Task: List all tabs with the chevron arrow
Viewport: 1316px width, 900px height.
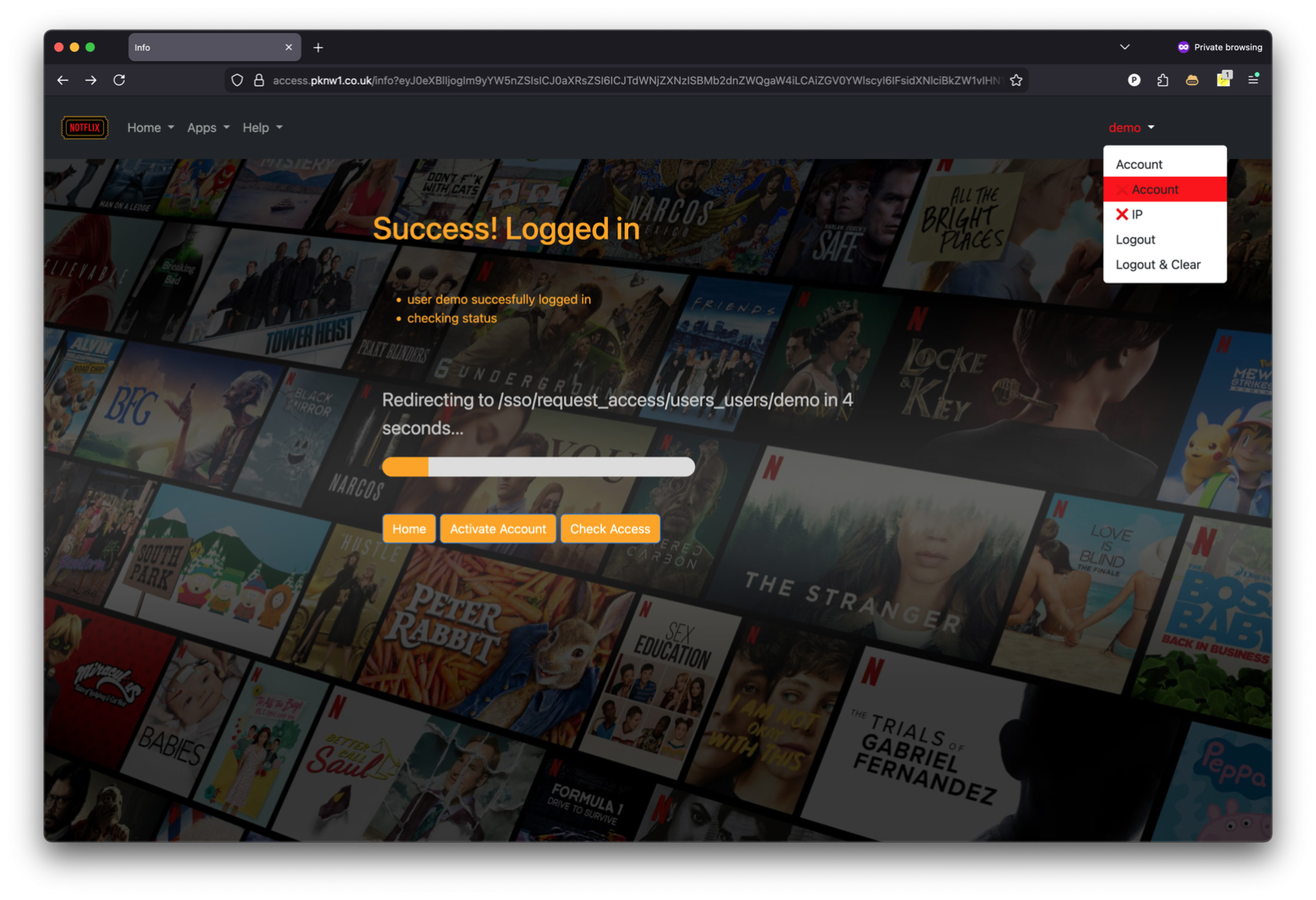Action: [x=1125, y=47]
